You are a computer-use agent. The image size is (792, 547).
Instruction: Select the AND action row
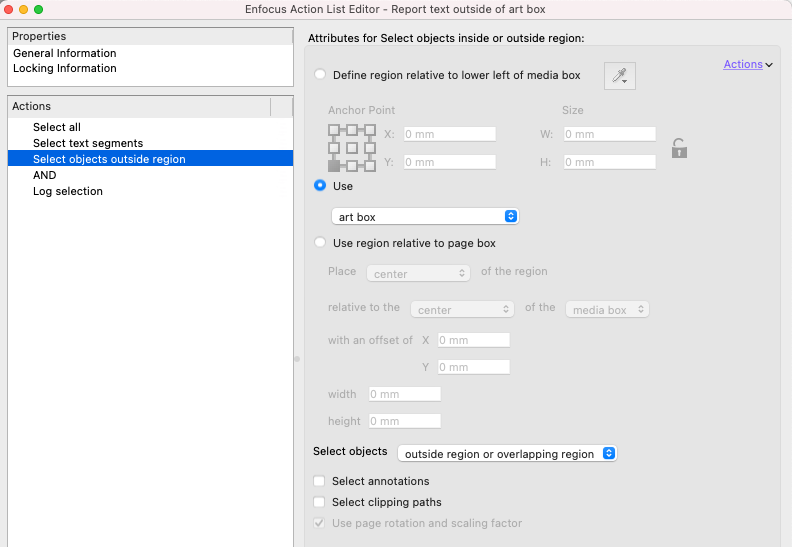(x=151, y=175)
